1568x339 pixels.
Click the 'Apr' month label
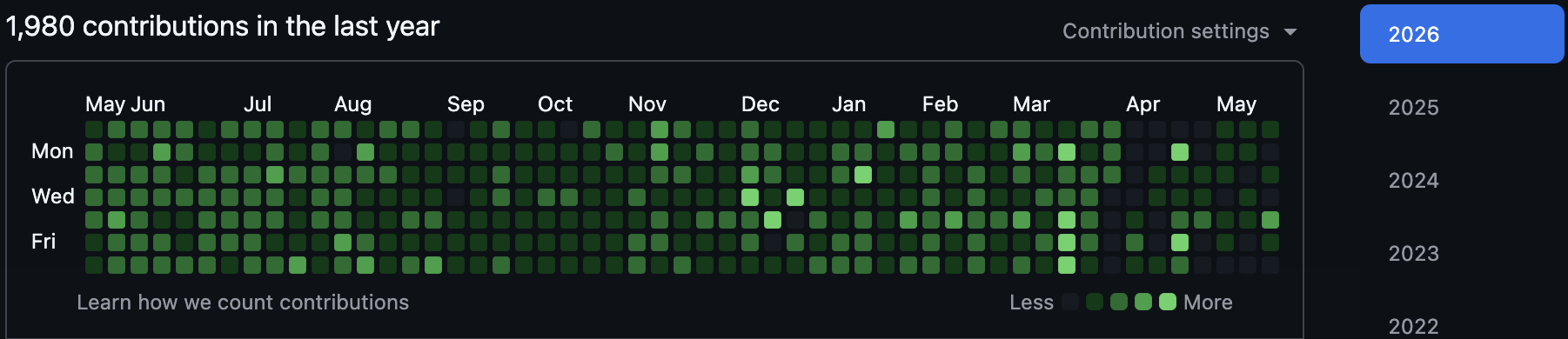tap(1143, 104)
